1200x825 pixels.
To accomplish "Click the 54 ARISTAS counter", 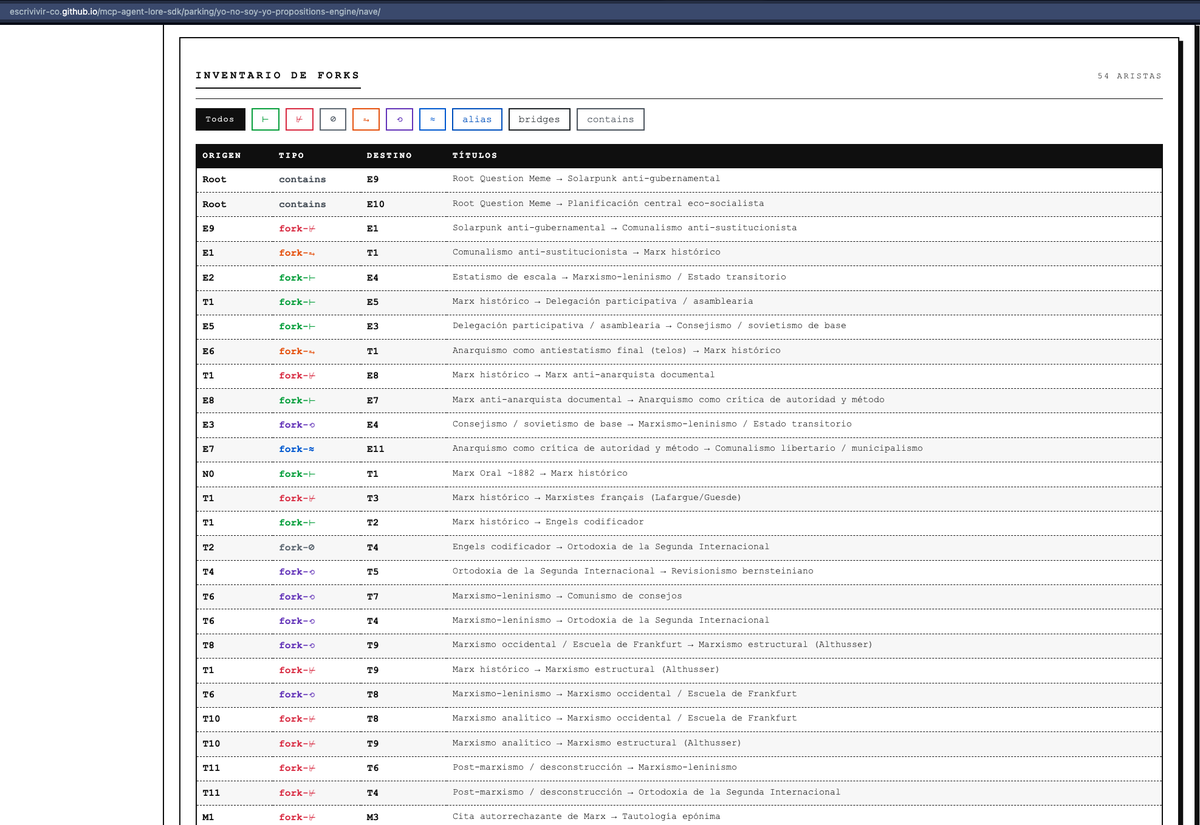I will [x=1129, y=76].
